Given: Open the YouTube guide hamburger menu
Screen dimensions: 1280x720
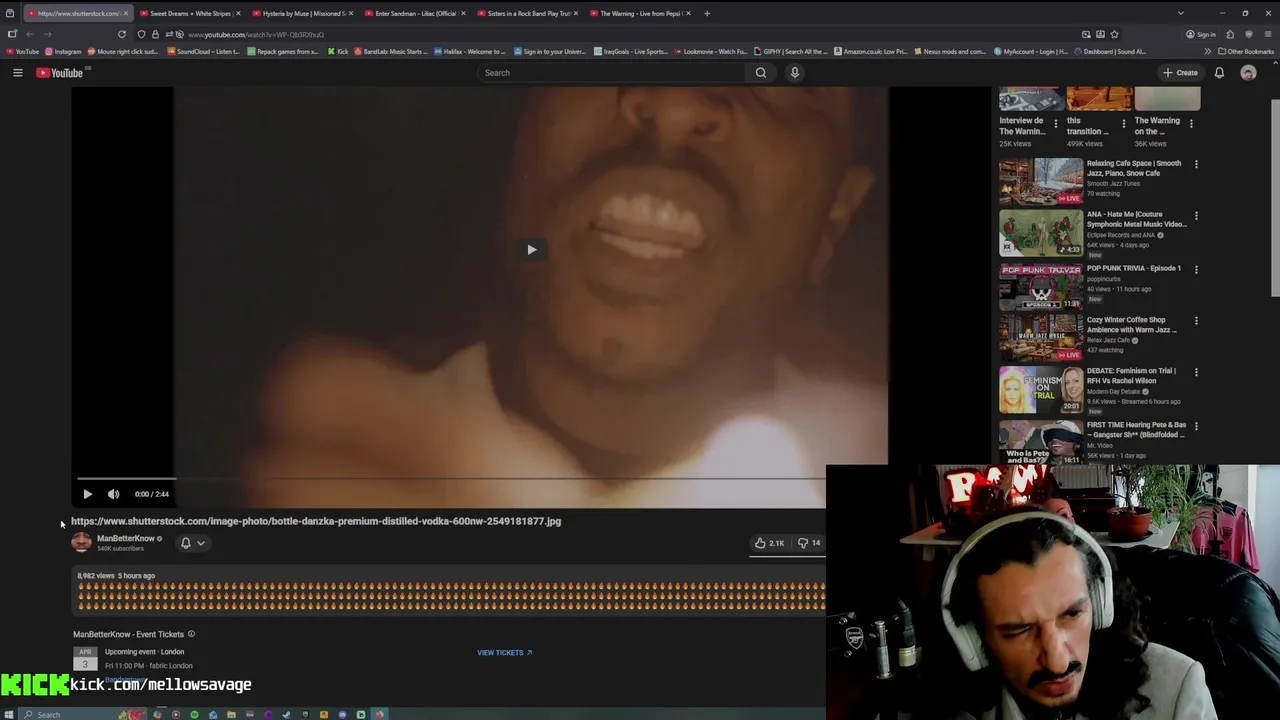Looking at the screenshot, I should coord(17,72).
